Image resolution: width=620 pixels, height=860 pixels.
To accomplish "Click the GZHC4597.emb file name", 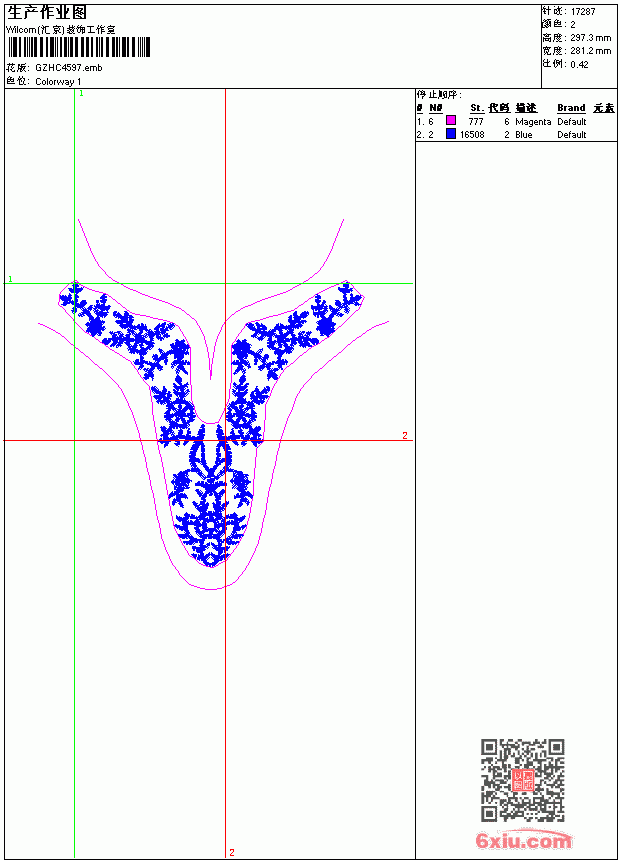I will click(69, 68).
